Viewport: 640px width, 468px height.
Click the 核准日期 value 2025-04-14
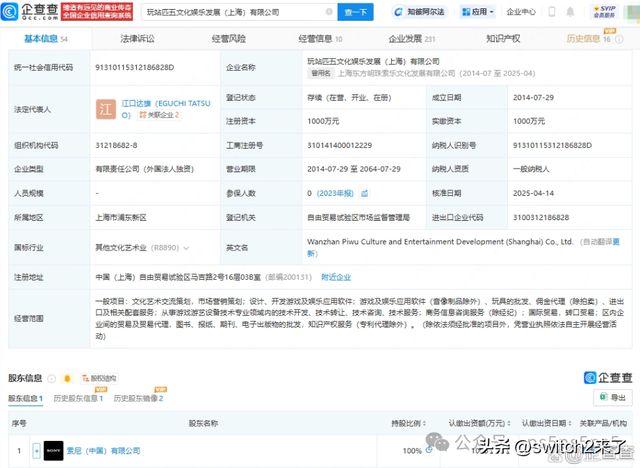(x=533, y=193)
